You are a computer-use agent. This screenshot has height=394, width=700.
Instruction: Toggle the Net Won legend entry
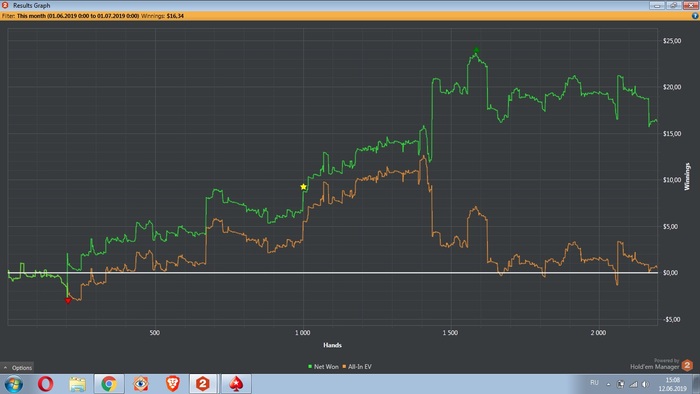click(323, 367)
